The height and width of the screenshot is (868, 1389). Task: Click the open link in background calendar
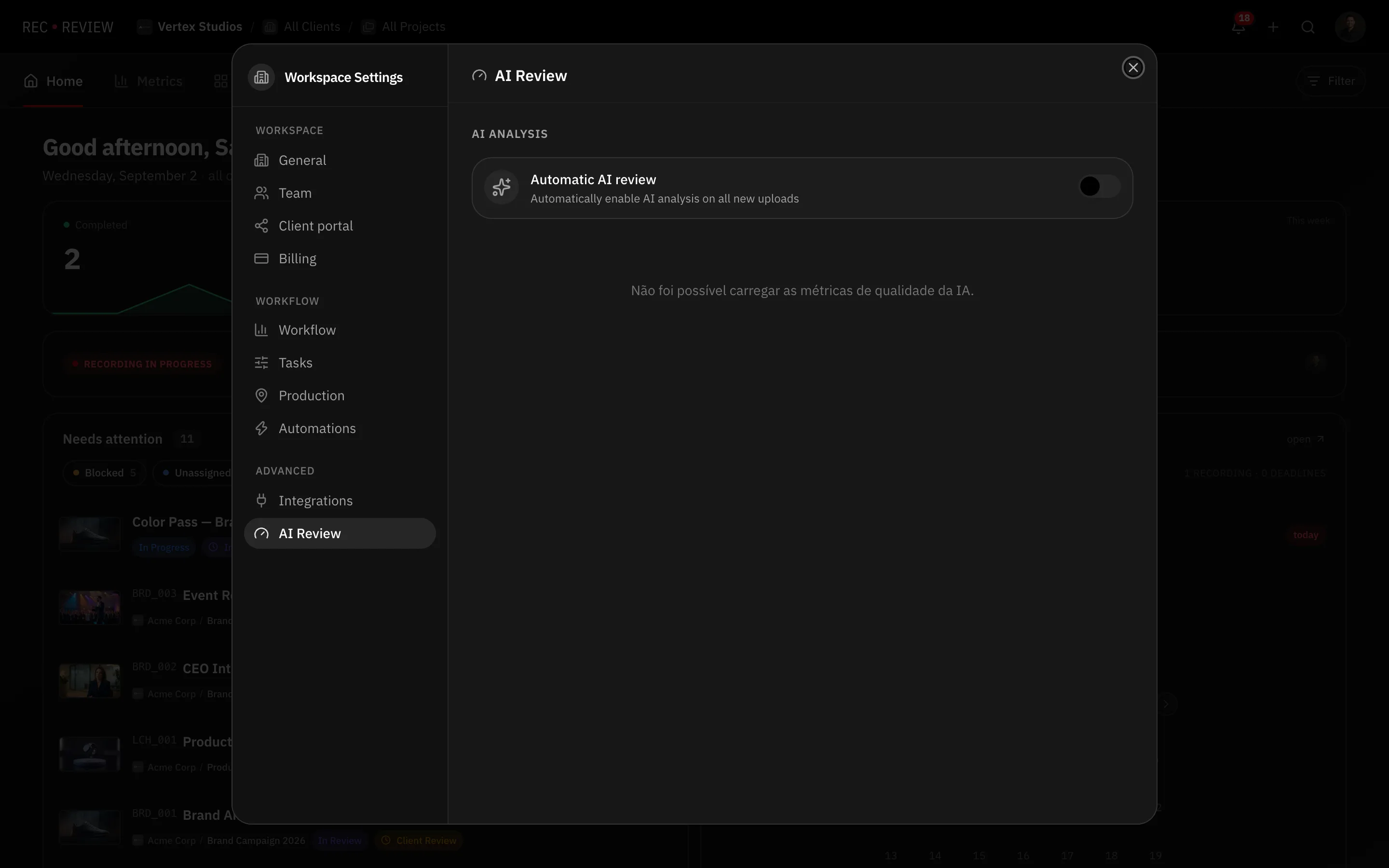[x=1305, y=439]
